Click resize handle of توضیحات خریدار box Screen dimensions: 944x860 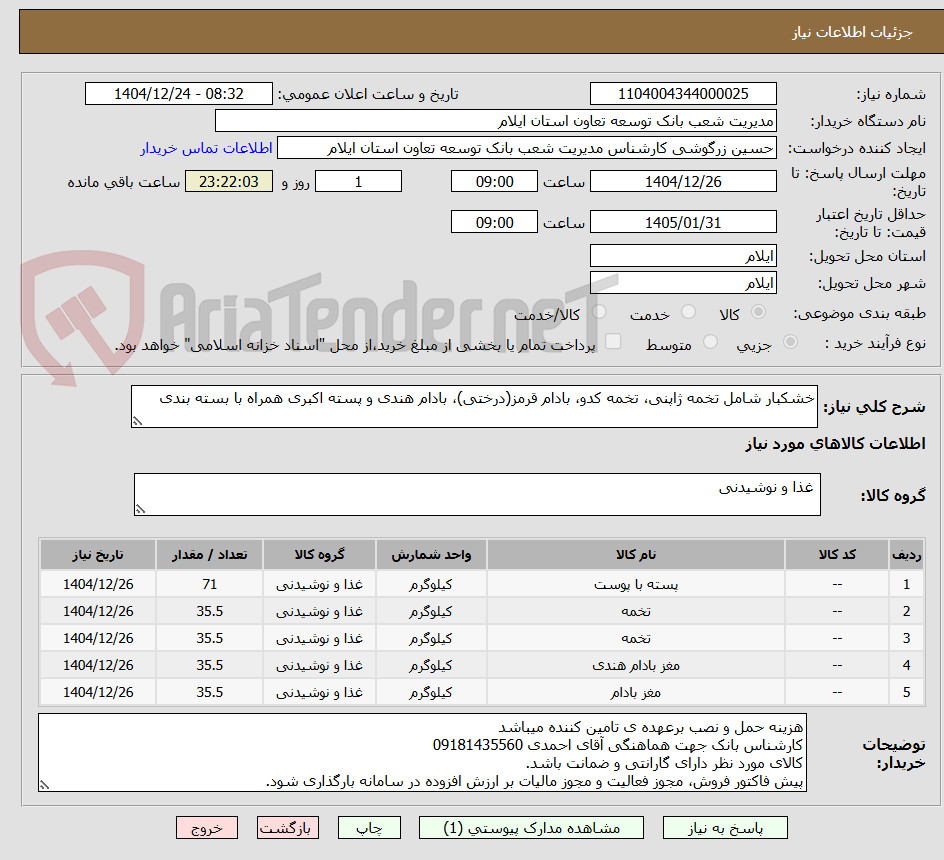[44, 785]
